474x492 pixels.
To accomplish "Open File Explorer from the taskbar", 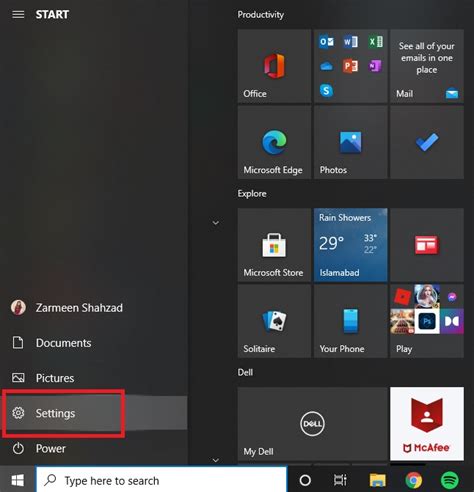I will tap(378, 480).
